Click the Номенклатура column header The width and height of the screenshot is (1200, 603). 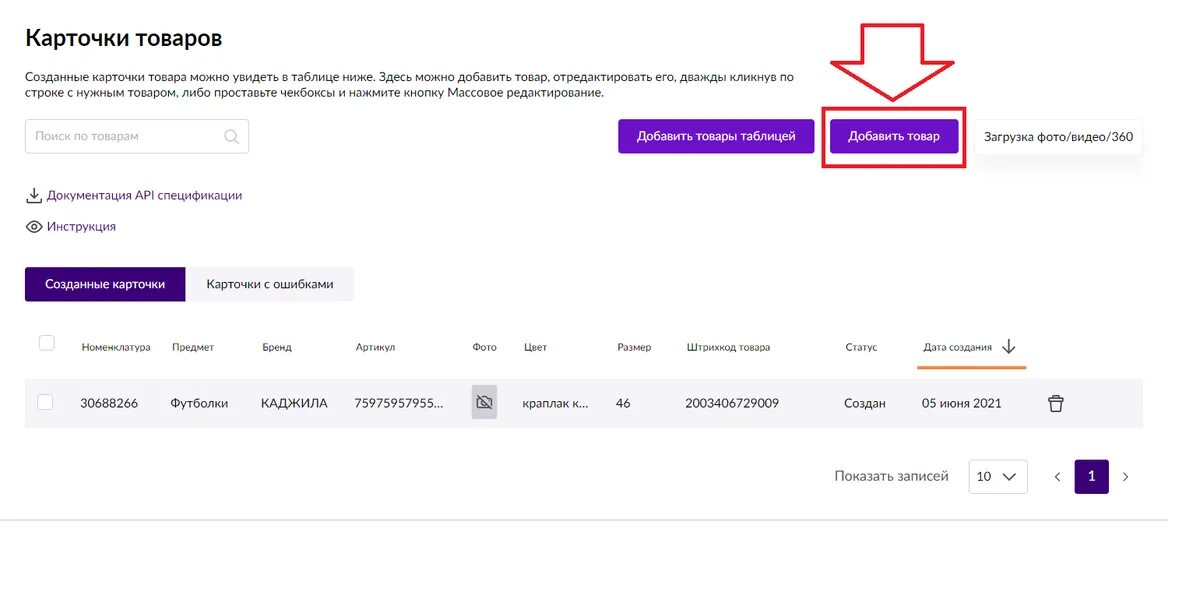(x=116, y=348)
